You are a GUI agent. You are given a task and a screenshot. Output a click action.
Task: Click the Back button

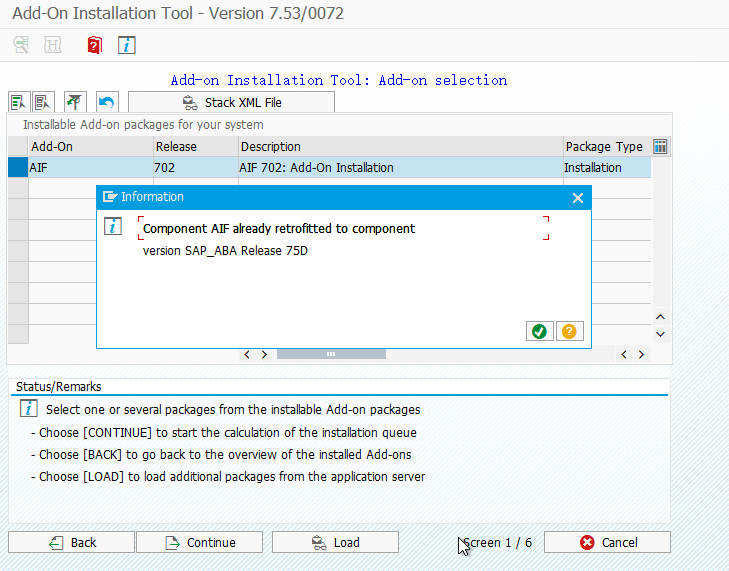click(x=71, y=542)
